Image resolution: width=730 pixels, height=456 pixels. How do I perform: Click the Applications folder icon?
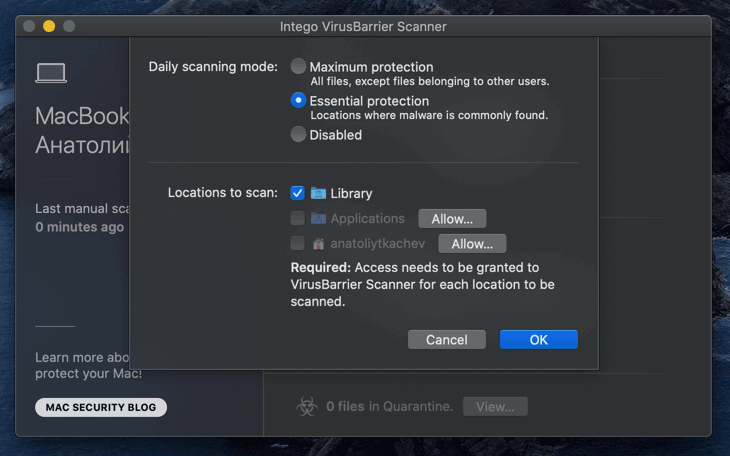coord(318,218)
